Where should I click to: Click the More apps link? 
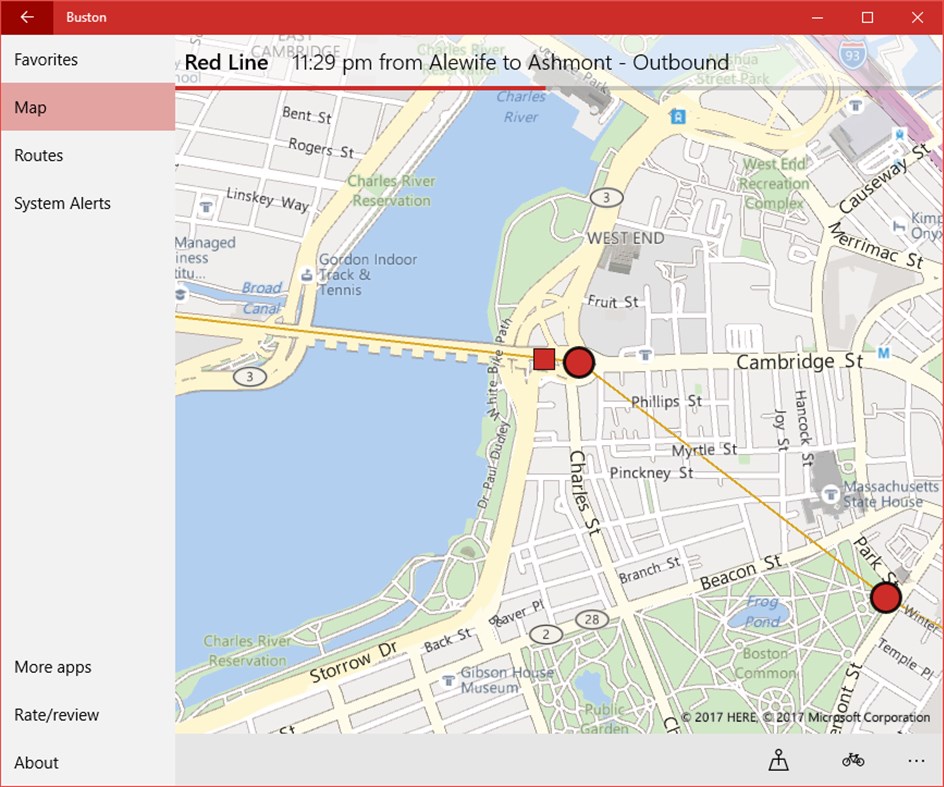[x=52, y=667]
